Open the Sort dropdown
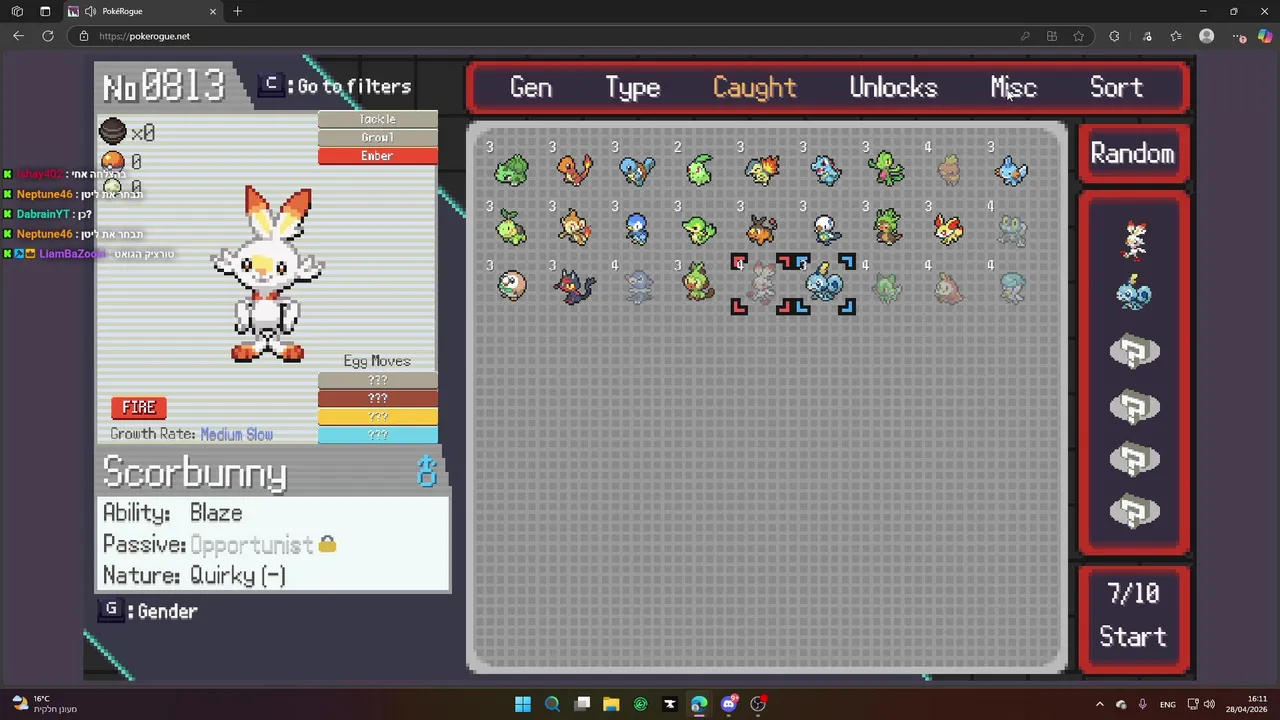 point(1116,87)
